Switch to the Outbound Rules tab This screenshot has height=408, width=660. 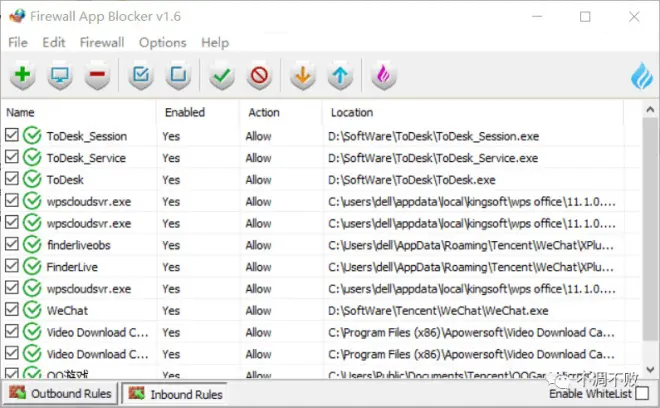pyautogui.click(x=60, y=393)
